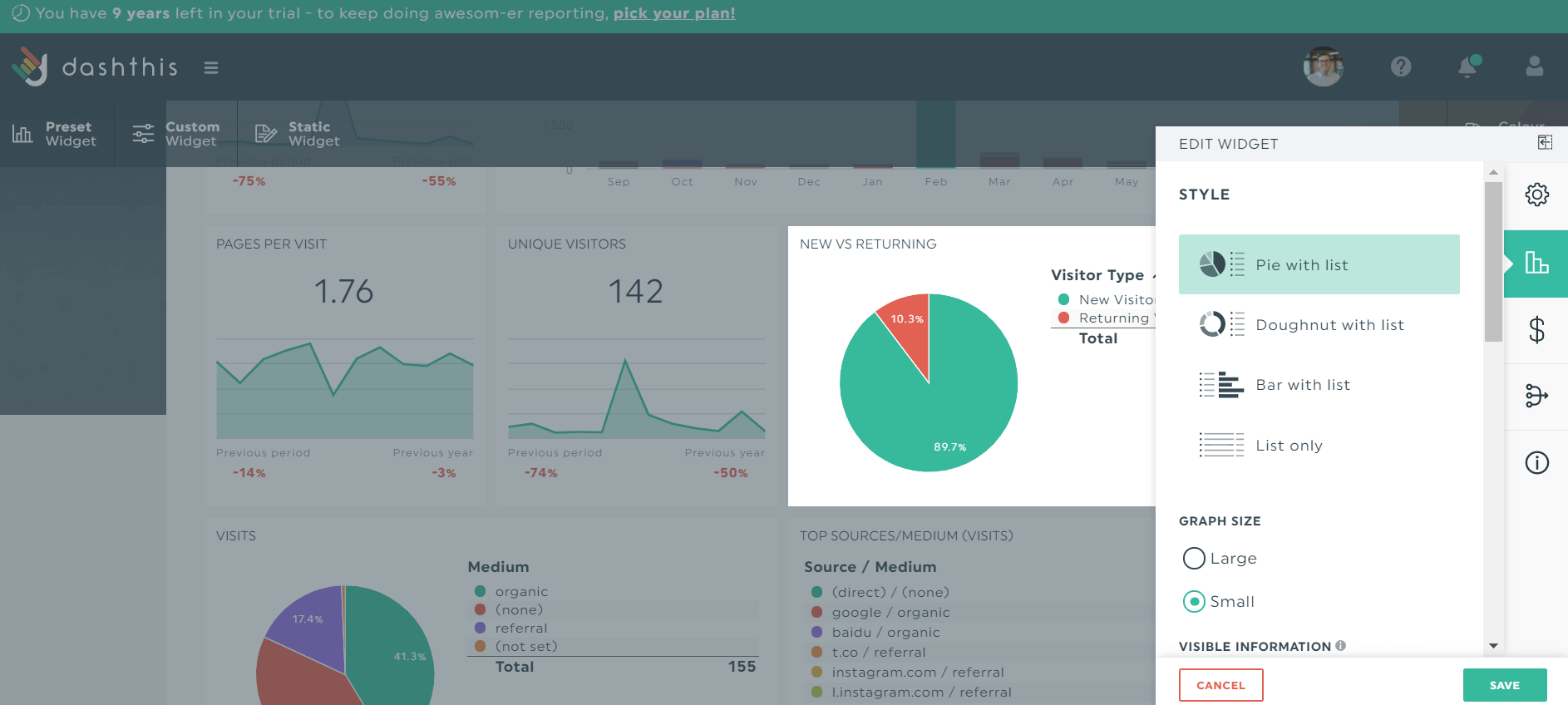Choose the Bar with list style
This screenshot has width=1568, height=705.
(x=1319, y=385)
